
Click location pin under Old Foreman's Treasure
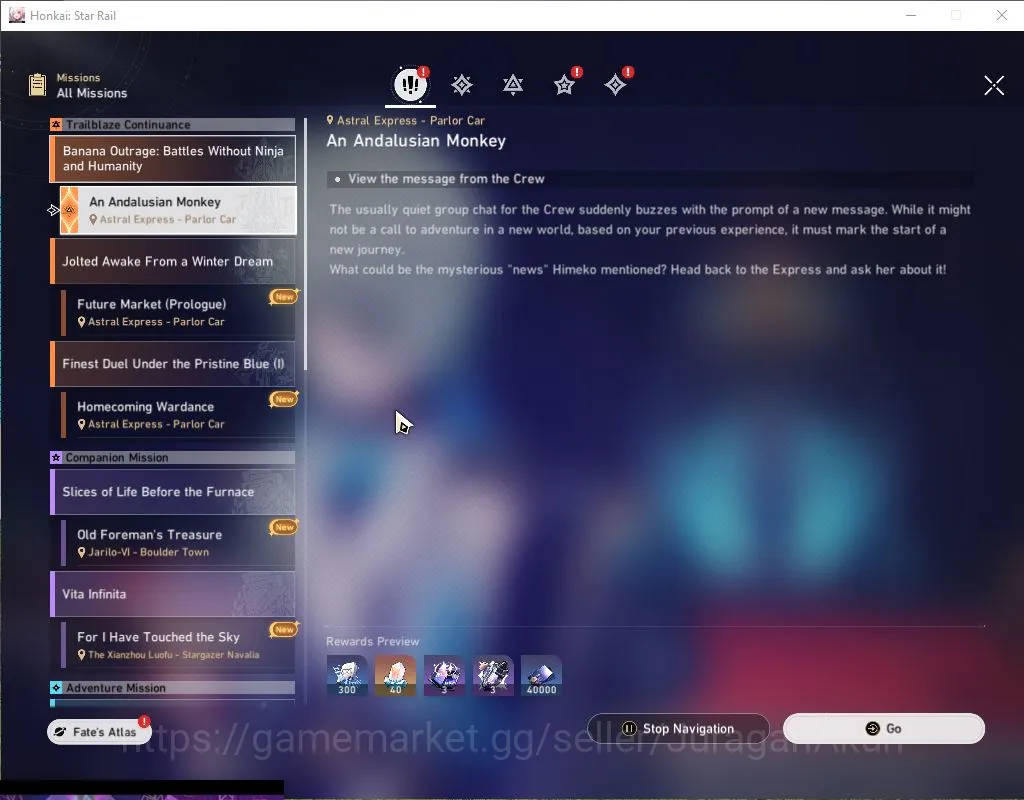[82, 552]
